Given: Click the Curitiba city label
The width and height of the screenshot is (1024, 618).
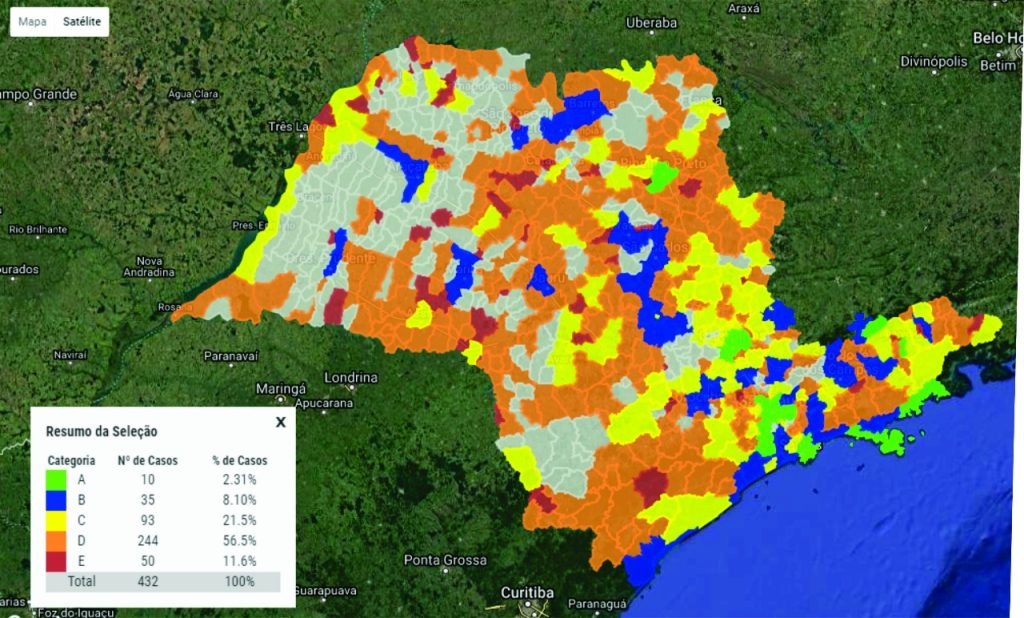Looking at the screenshot, I should click(527, 593).
